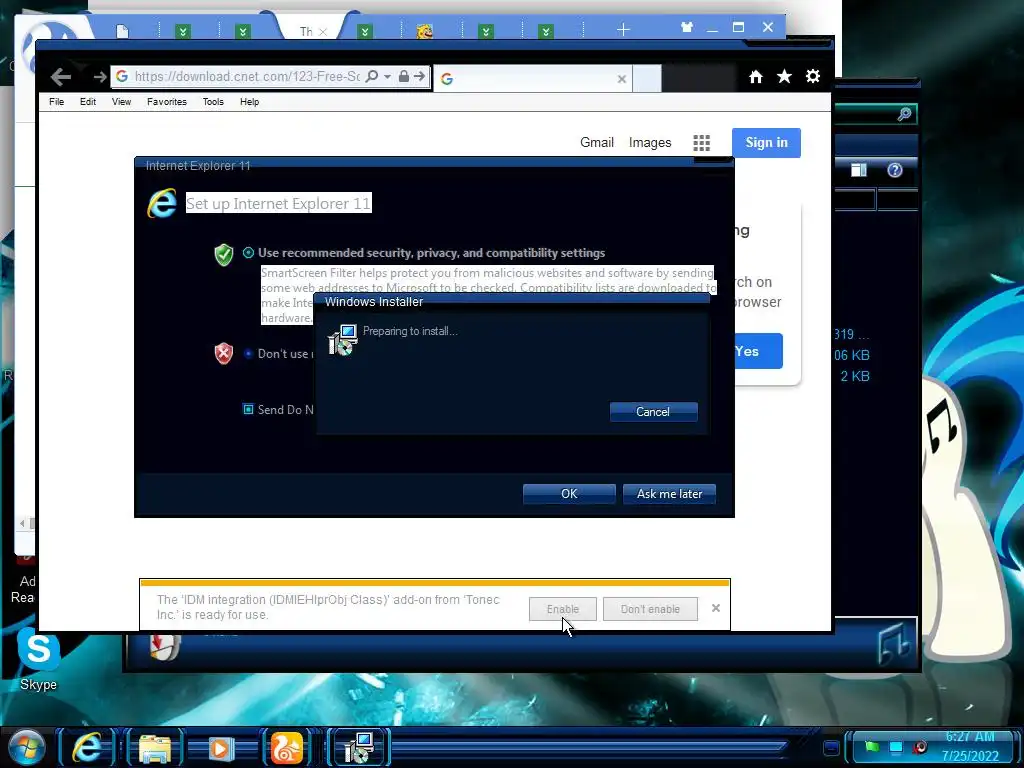Click the taskbar clock showing 6:27 AM

[x=970, y=746]
